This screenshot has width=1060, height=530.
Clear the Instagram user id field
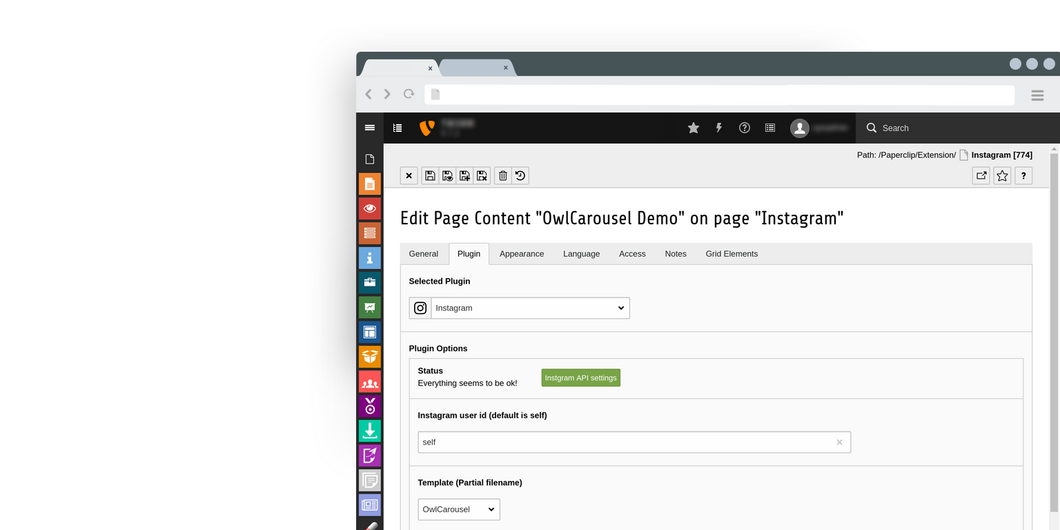839,442
